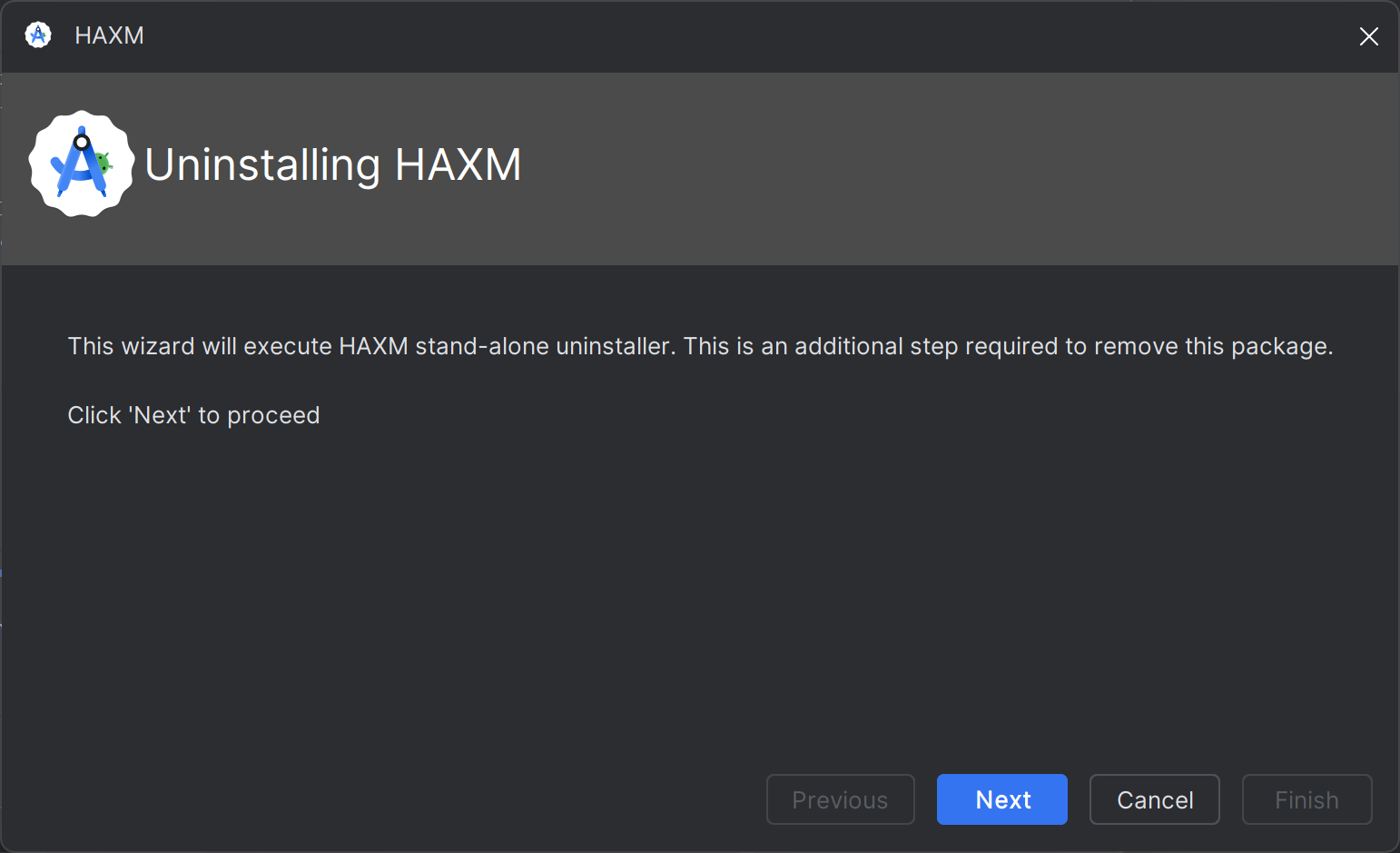Cancel the HAXM uninstall wizard
Screen dimensions: 1400x853
[x=1154, y=799]
